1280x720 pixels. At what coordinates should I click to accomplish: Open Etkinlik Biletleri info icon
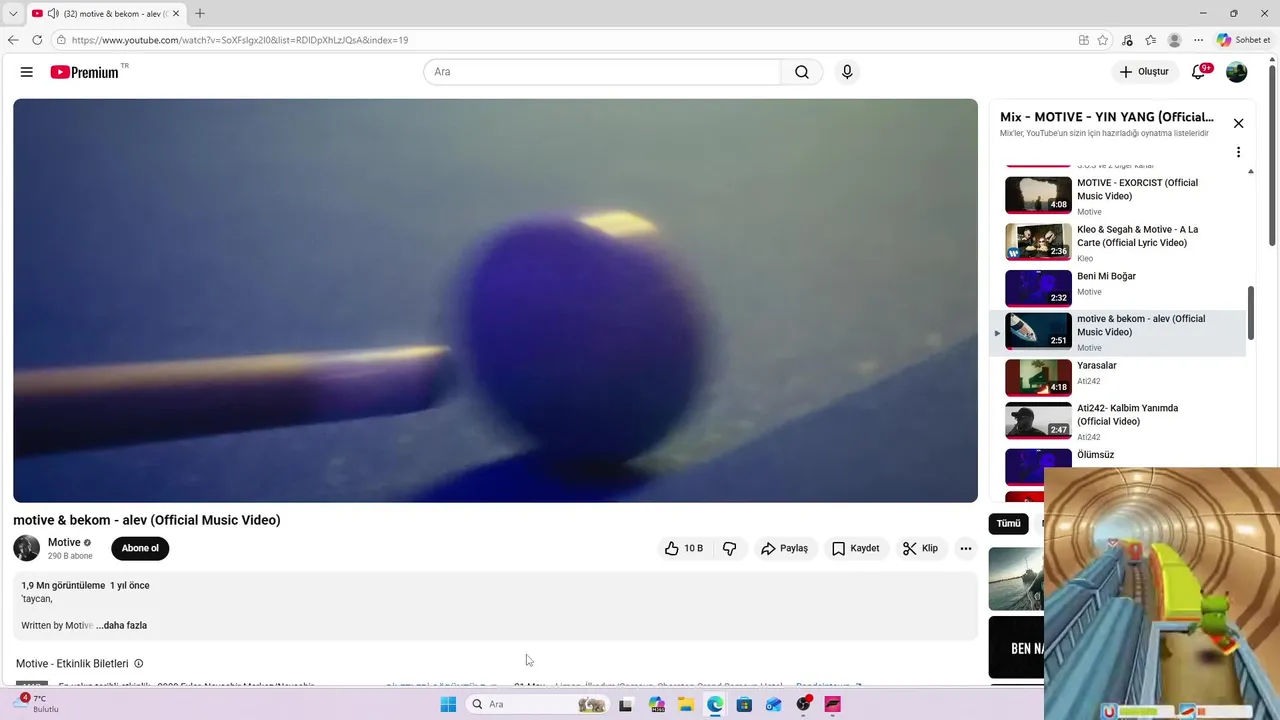(139, 663)
